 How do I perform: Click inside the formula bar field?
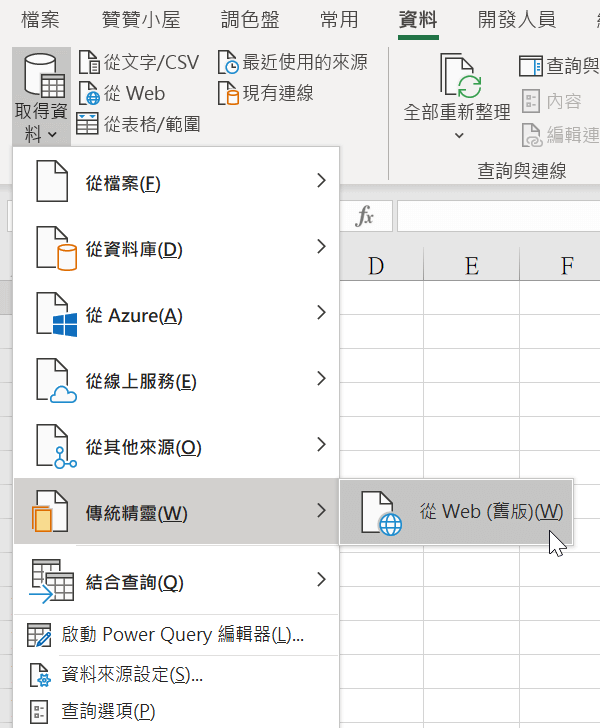[x=498, y=216]
